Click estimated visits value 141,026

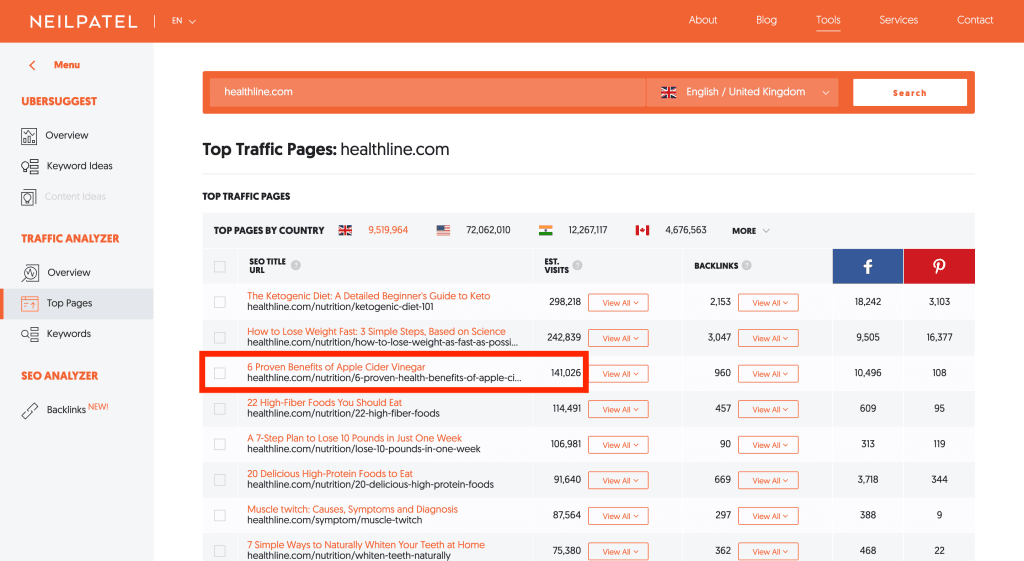pyautogui.click(x=566, y=373)
